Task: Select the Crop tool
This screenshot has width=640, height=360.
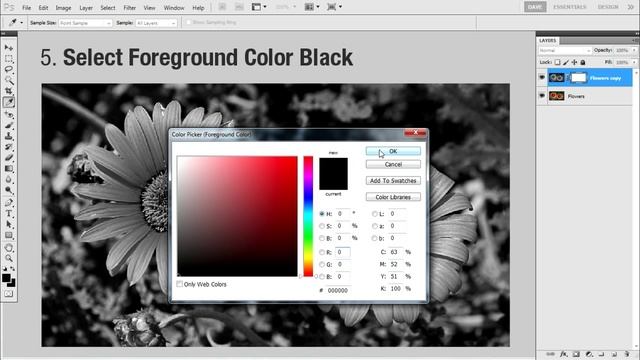Action: pos(9,91)
